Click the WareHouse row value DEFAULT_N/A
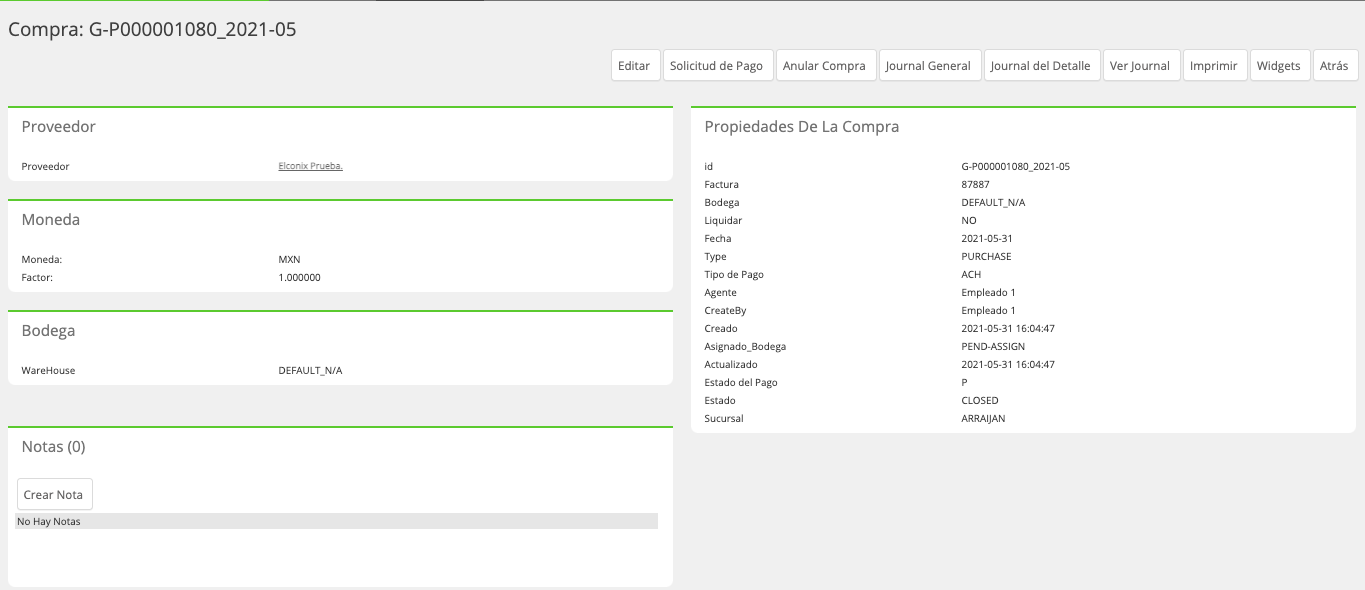This screenshot has height=590, width=1365. tap(310, 370)
